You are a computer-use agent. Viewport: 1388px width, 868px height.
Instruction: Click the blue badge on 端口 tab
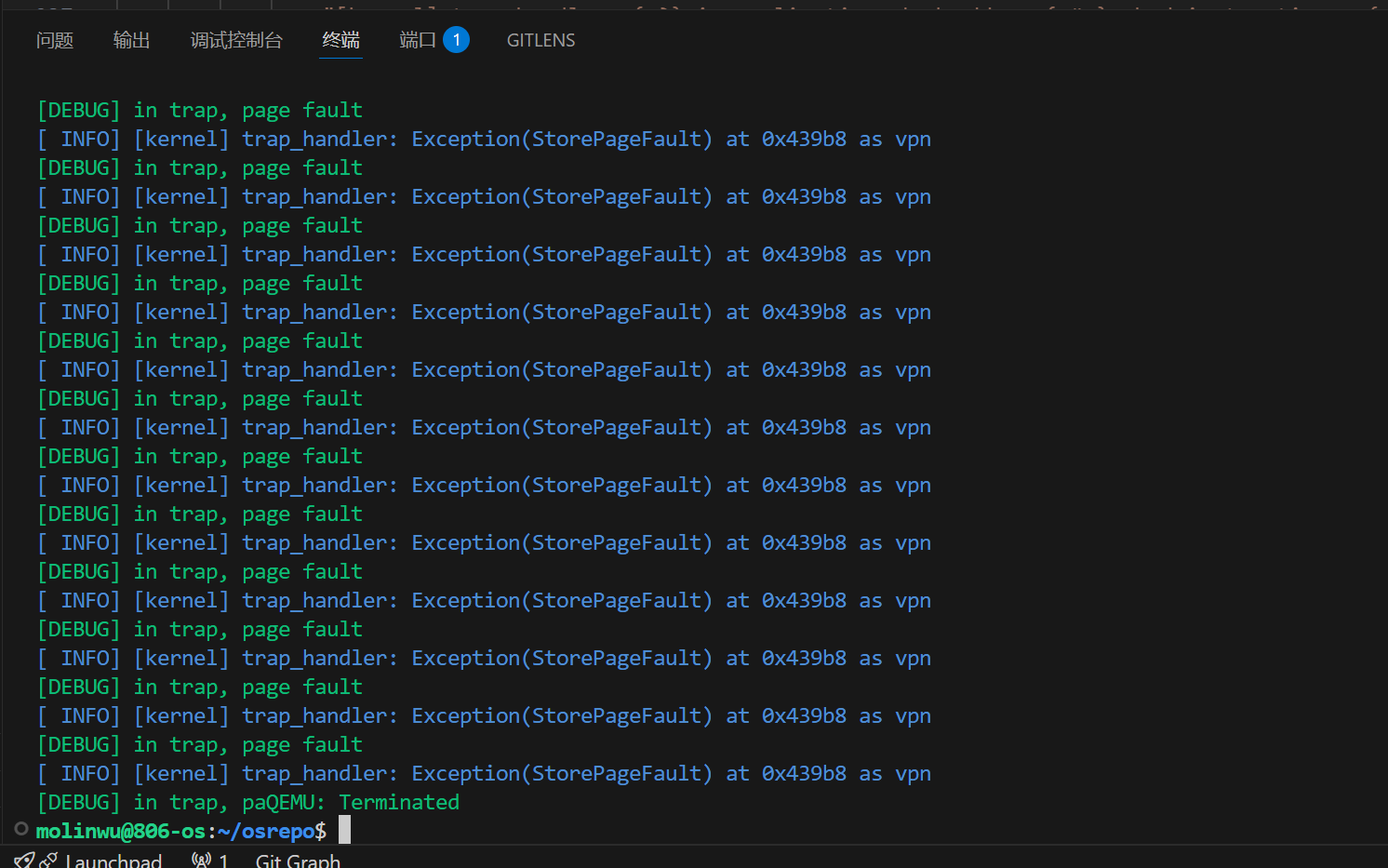coord(457,40)
